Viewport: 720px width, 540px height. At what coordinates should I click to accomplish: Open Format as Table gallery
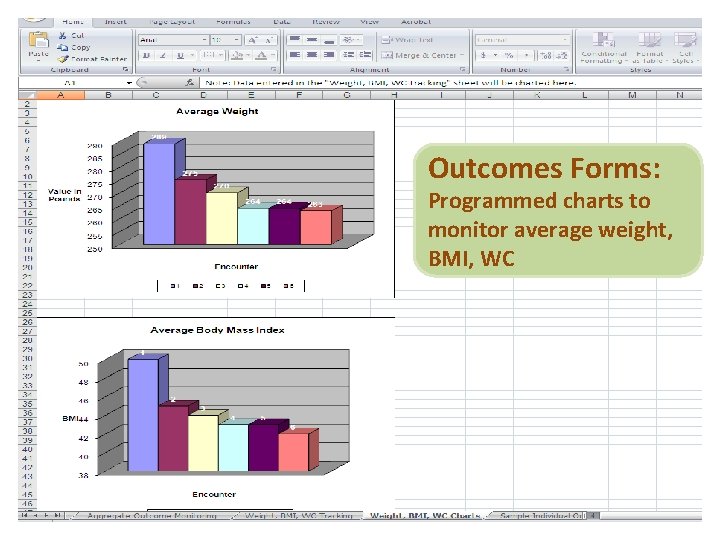pos(648,48)
